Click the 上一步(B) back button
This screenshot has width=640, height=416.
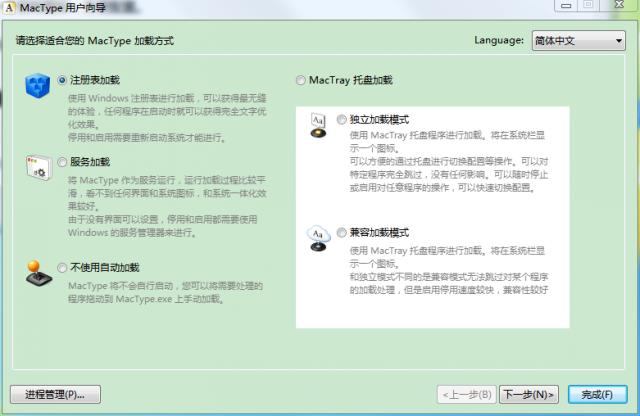(x=467, y=394)
